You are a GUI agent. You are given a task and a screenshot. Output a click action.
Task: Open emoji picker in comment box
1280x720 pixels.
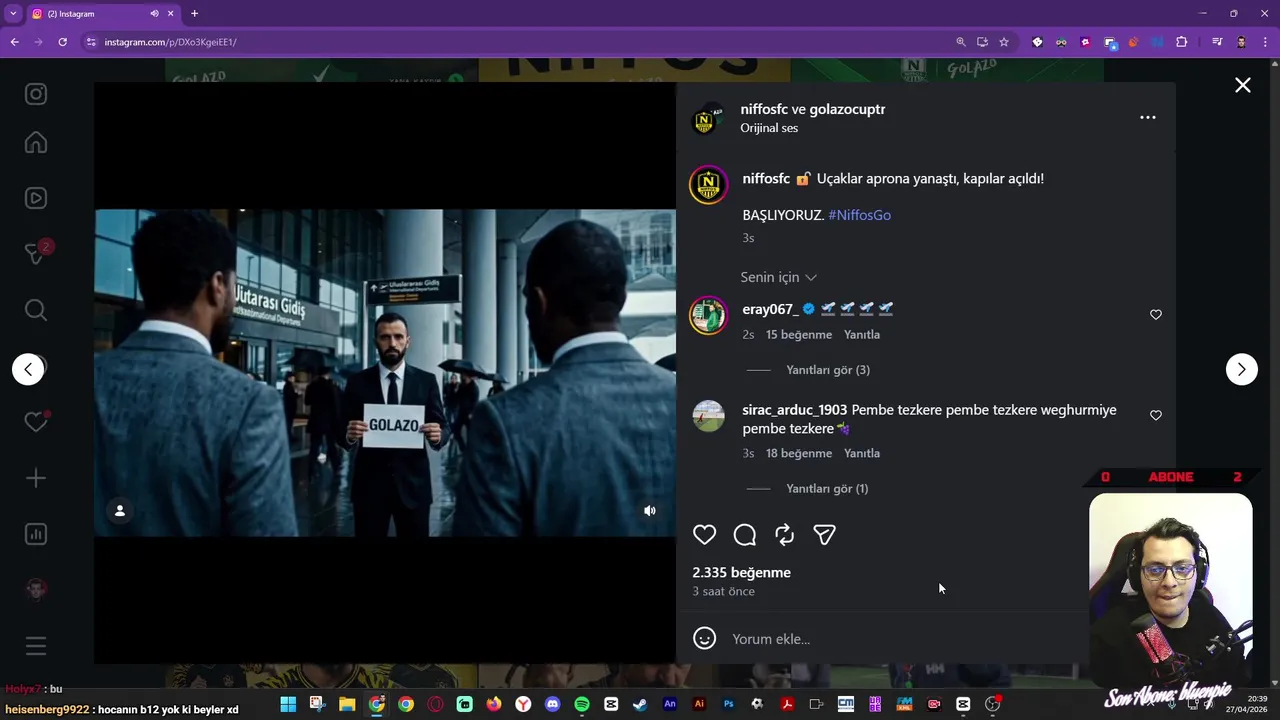coord(705,638)
